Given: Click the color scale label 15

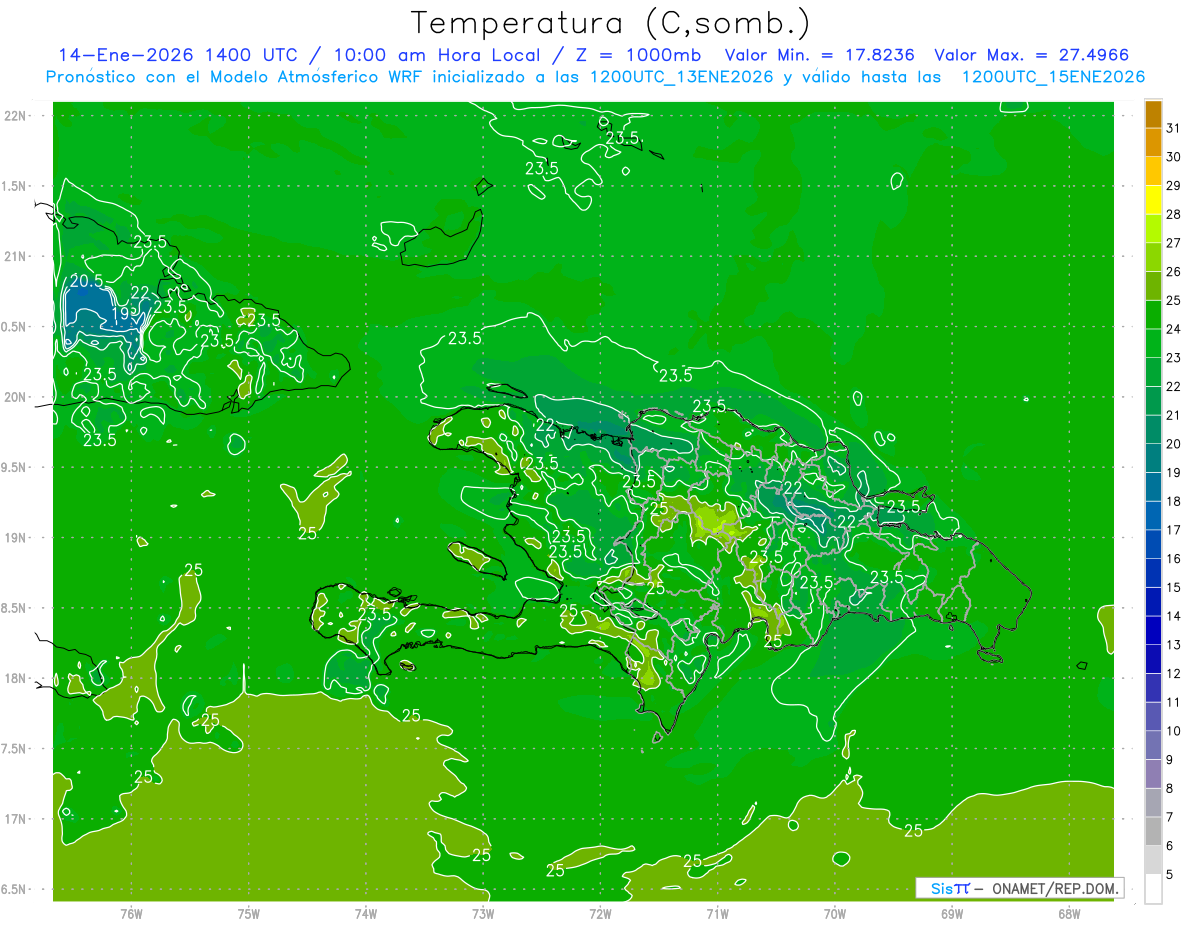Looking at the screenshot, I should pyautogui.click(x=1174, y=587).
